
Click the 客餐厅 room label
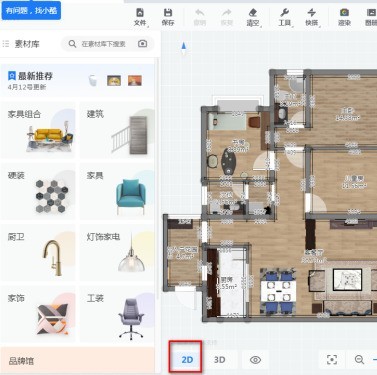pyautogui.click(x=313, y=252)
